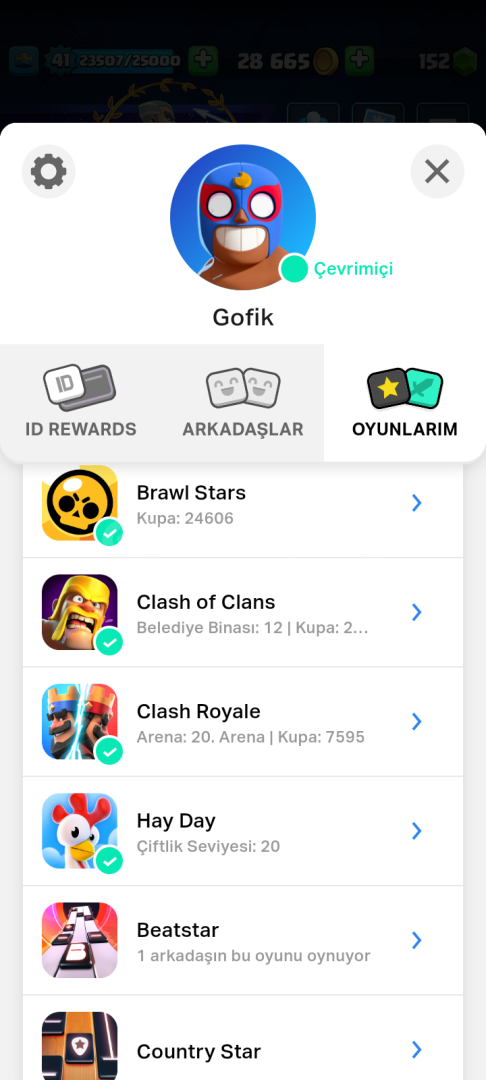Tap the Hay Day chicken icon
Viewport: 486px width, 1080px height.
pos(80,831)
